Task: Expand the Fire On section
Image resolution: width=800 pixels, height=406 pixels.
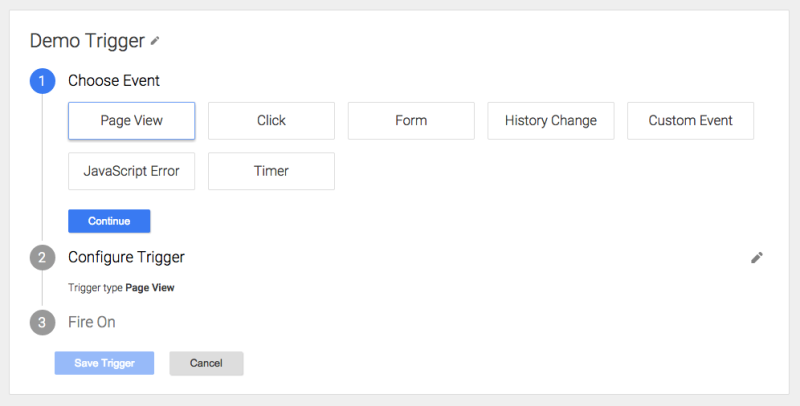Action: 92,322
